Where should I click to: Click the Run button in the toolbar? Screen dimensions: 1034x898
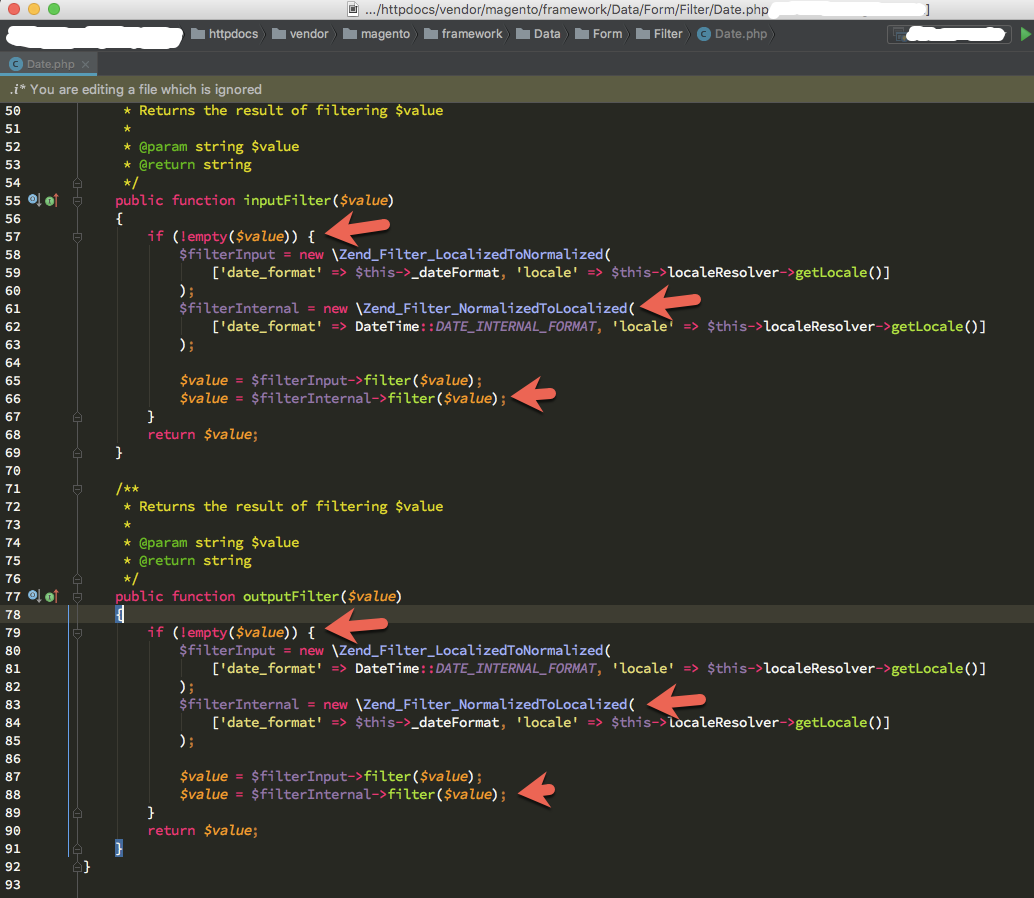pos(1025,33)
